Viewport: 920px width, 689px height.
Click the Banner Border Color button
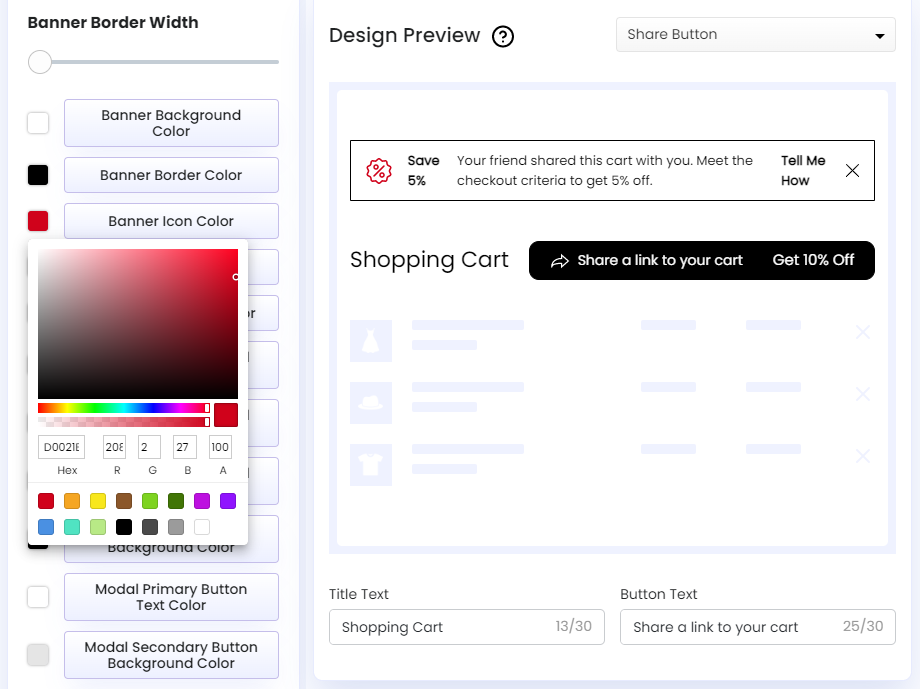[171, 175]
